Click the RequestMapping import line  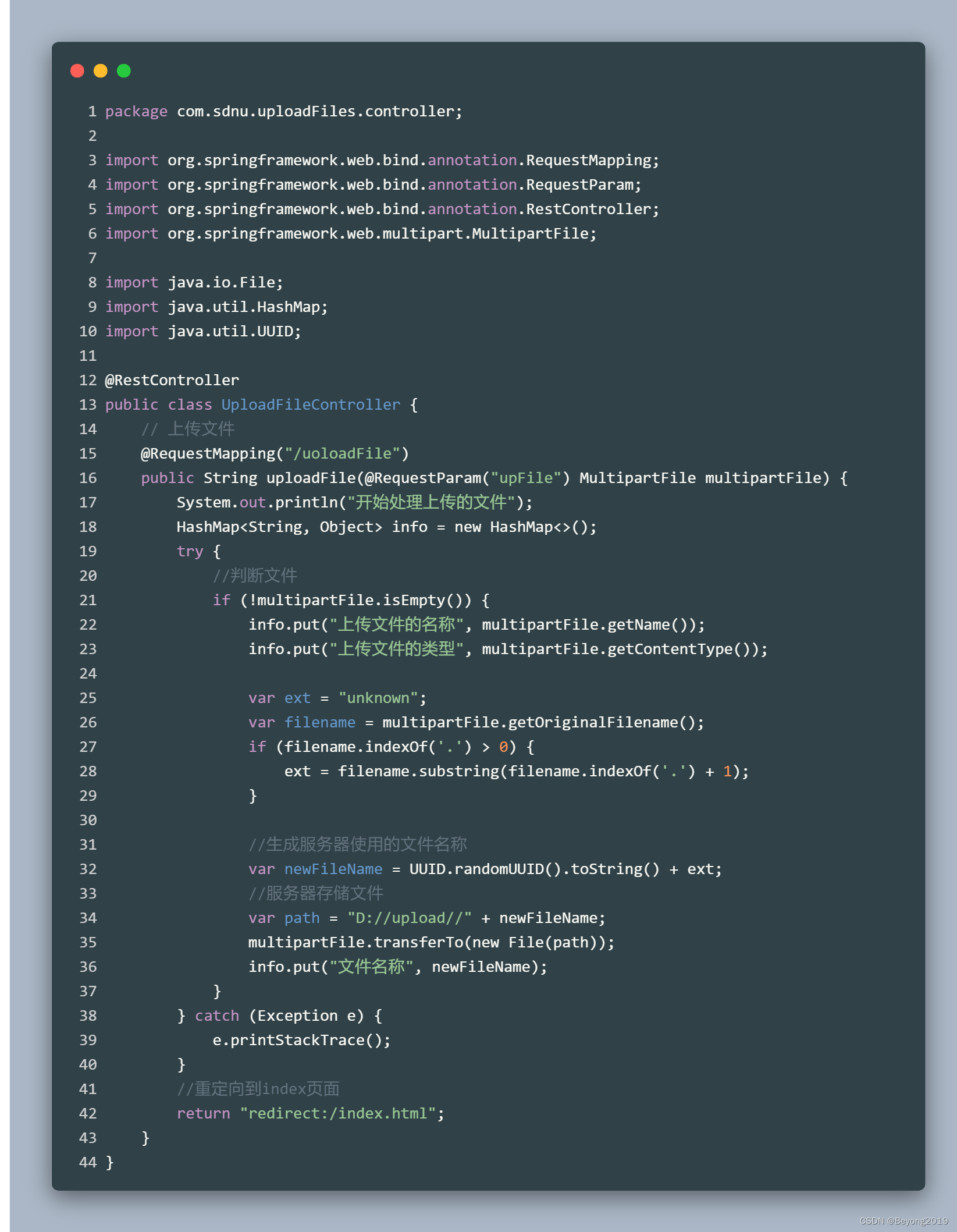tap(382, 160)
